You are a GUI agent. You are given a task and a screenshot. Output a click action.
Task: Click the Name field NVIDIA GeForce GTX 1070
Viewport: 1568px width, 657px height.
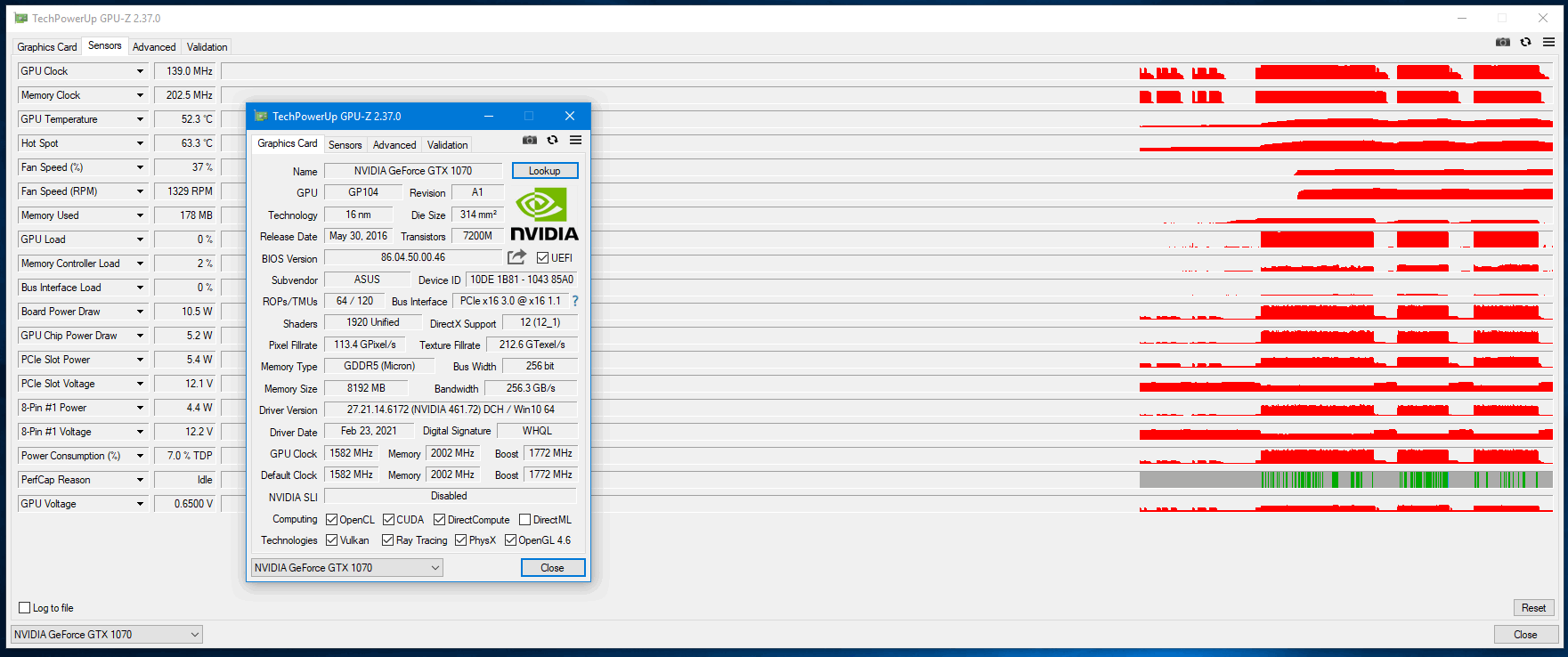pos(413,171)
